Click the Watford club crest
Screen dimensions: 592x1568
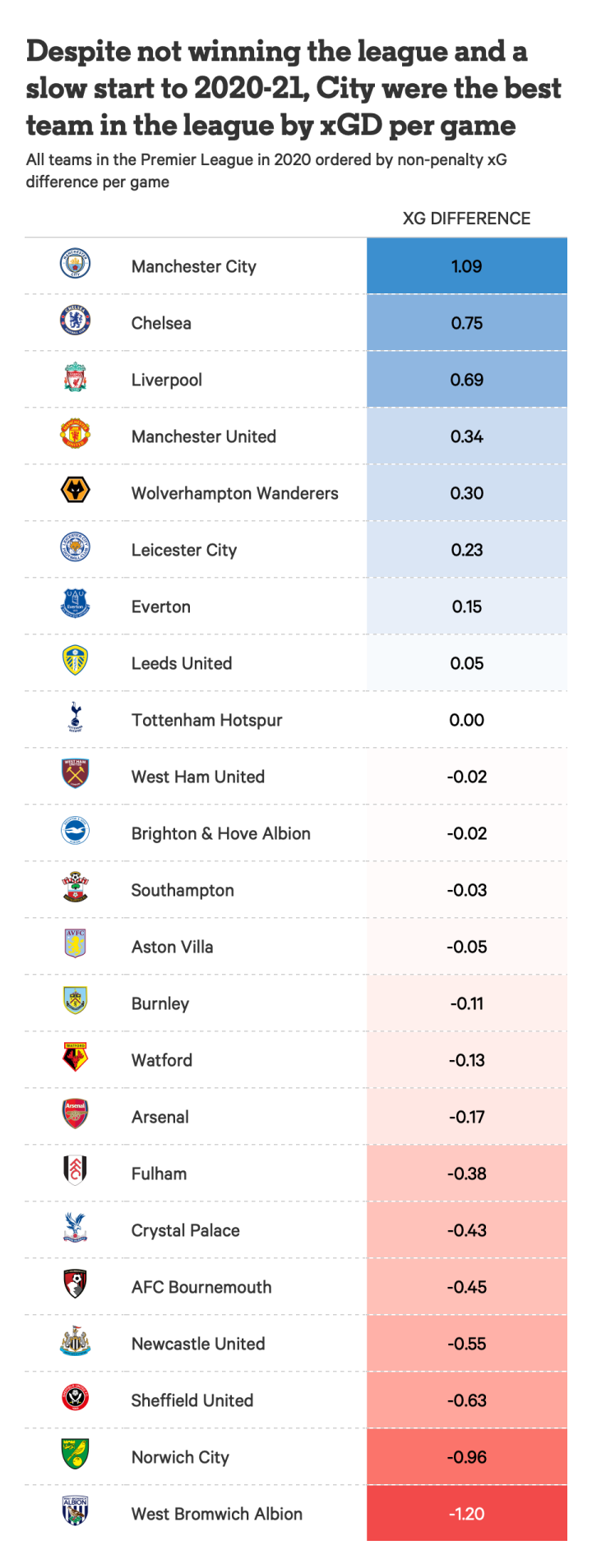[x=75, y=1058]
